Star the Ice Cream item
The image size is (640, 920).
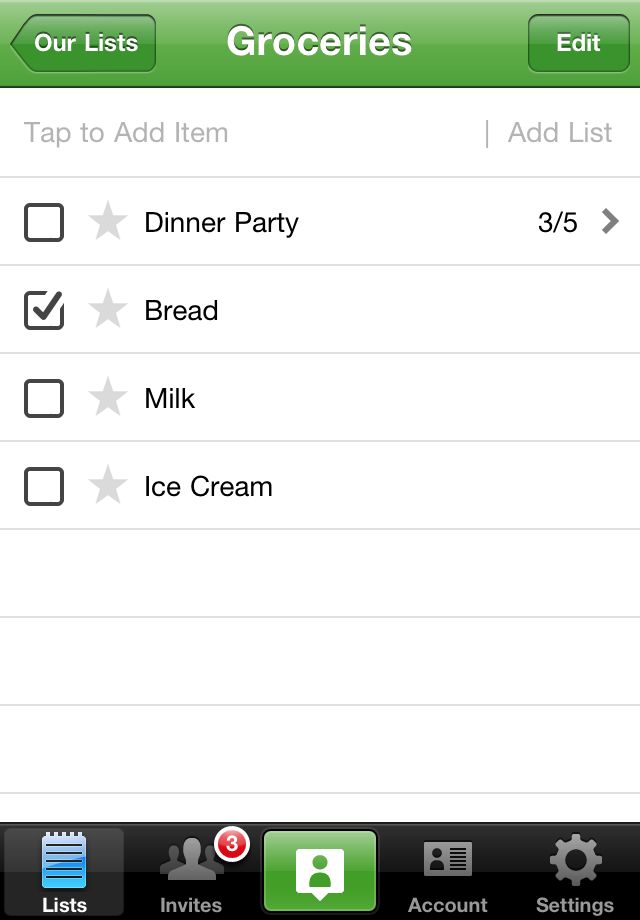pyautogui.click(x=108, y=485)
